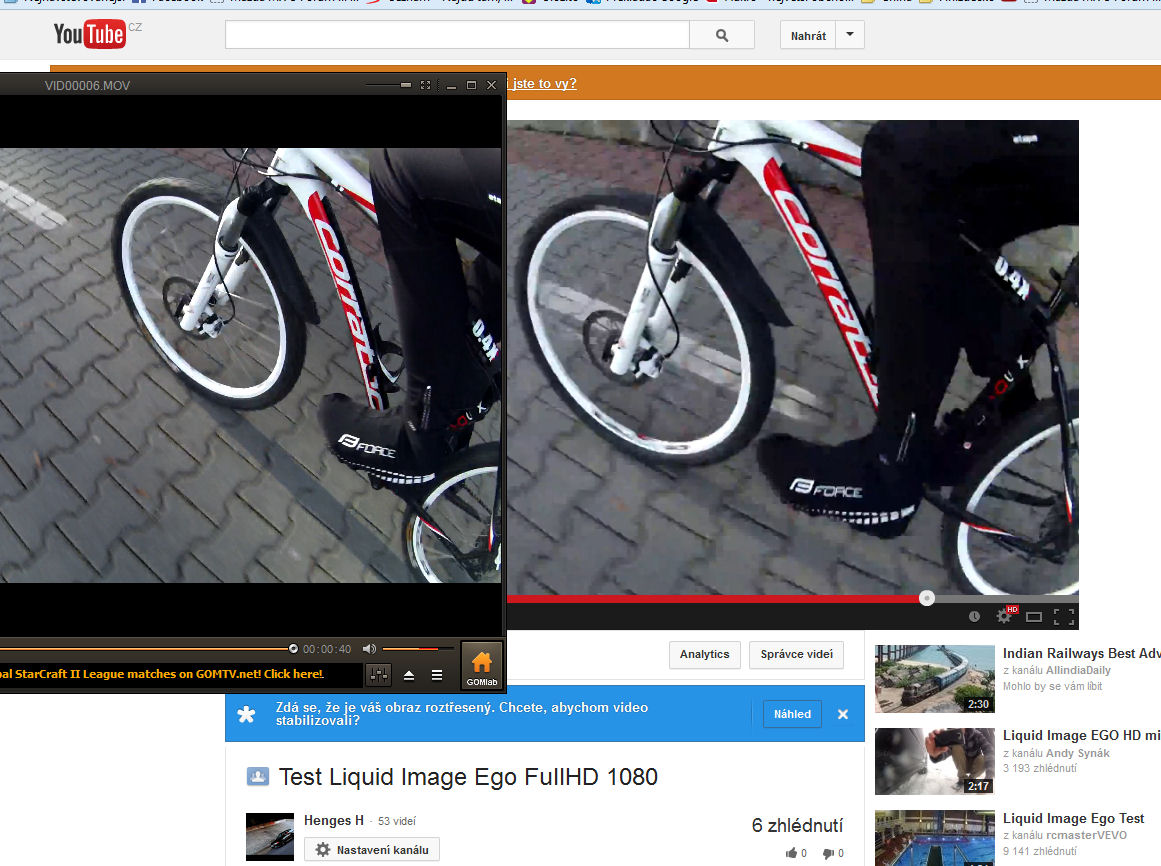Screen dimensions: 1161x866
Task: Adjust the GOM Player volume slider
Action: [x=418, y=648]
